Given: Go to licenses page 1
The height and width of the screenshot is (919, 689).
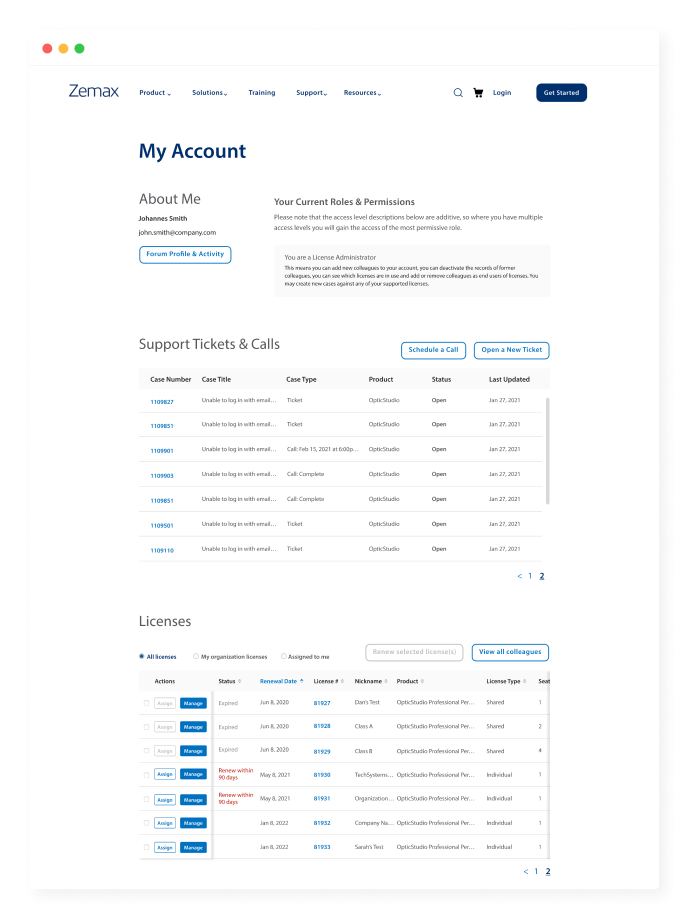Looking at the screenshot, I should pyautogui.click(x=536, y=872).
